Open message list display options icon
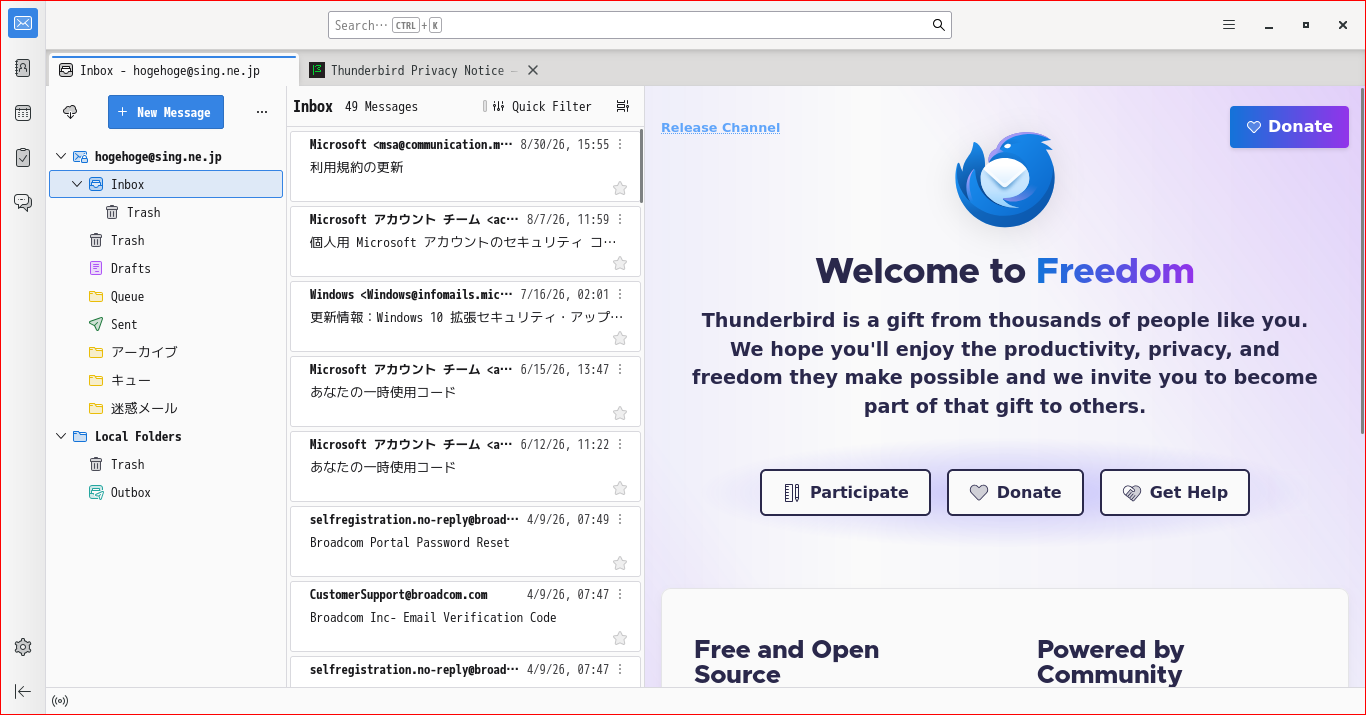 (x=623, y=106)
